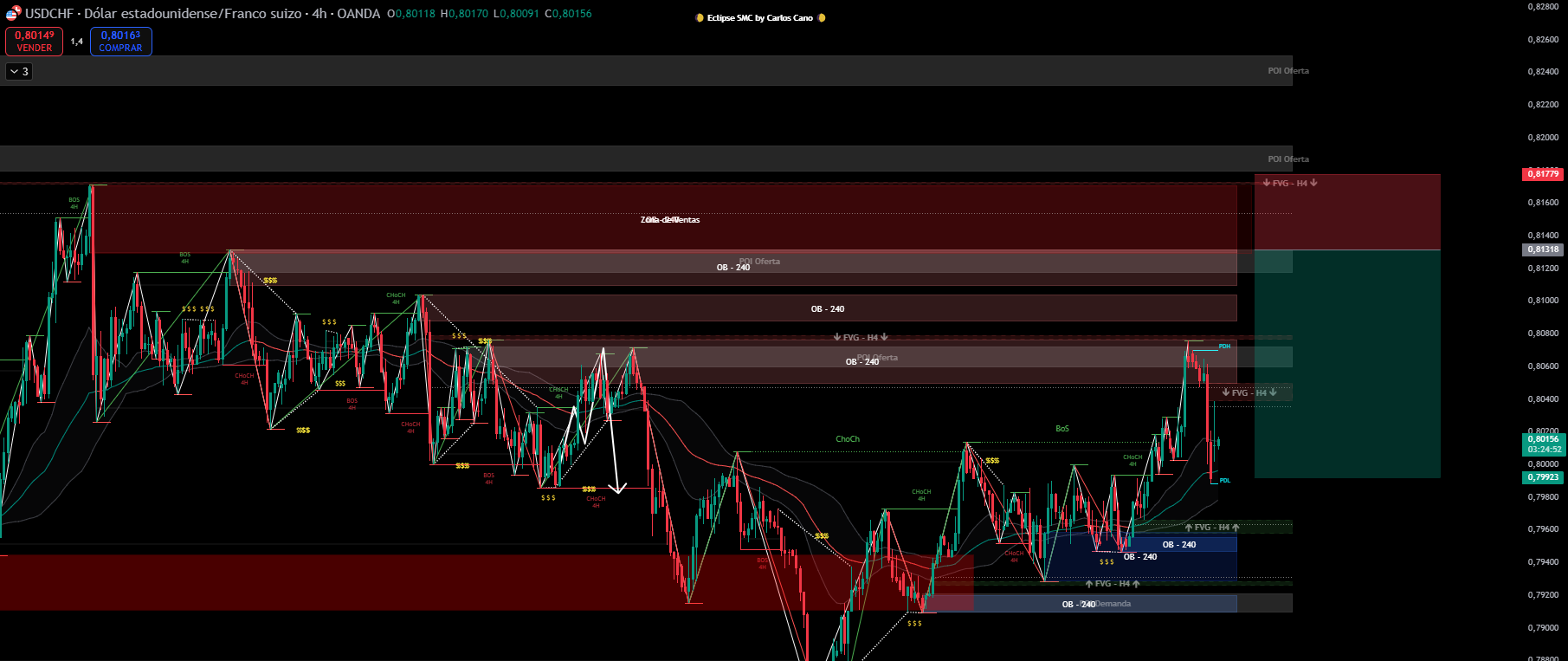The width and height of the screenshot is (1568, 661).
Task: Click the red 0,81779 stop price label
Action: point(1542,174)
